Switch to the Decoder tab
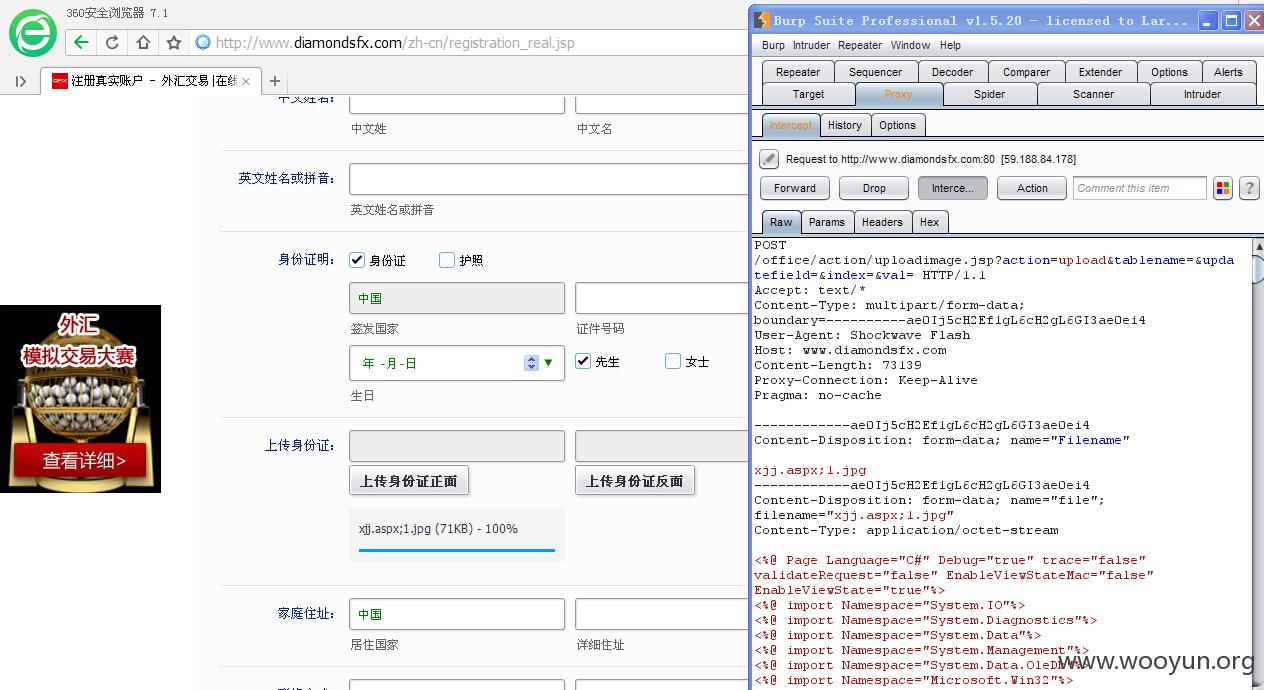 click(952, 72)
